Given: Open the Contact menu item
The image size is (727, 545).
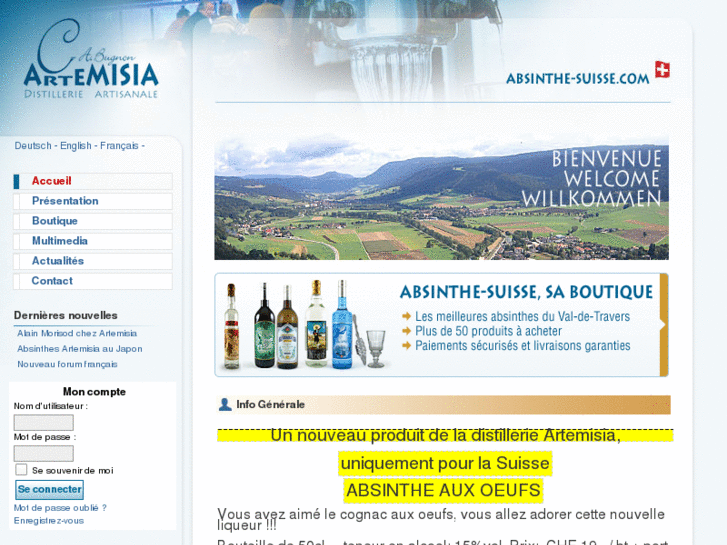Looking at the screenshot, I should click(x=93, y=281).
